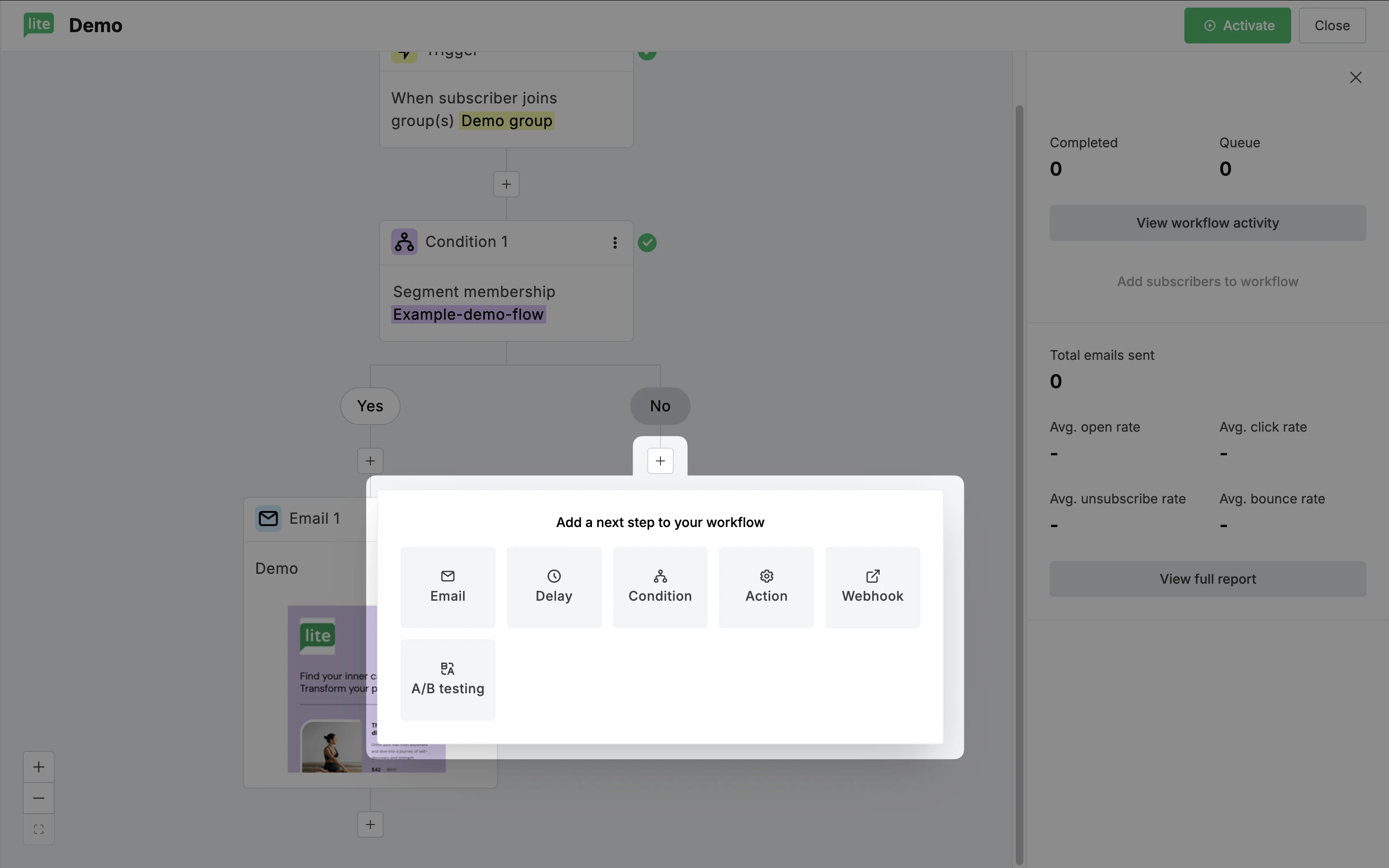Viewport: 1389px width, 868px height.
Task: Close the stats side panel
Action: coord(1355,77)
